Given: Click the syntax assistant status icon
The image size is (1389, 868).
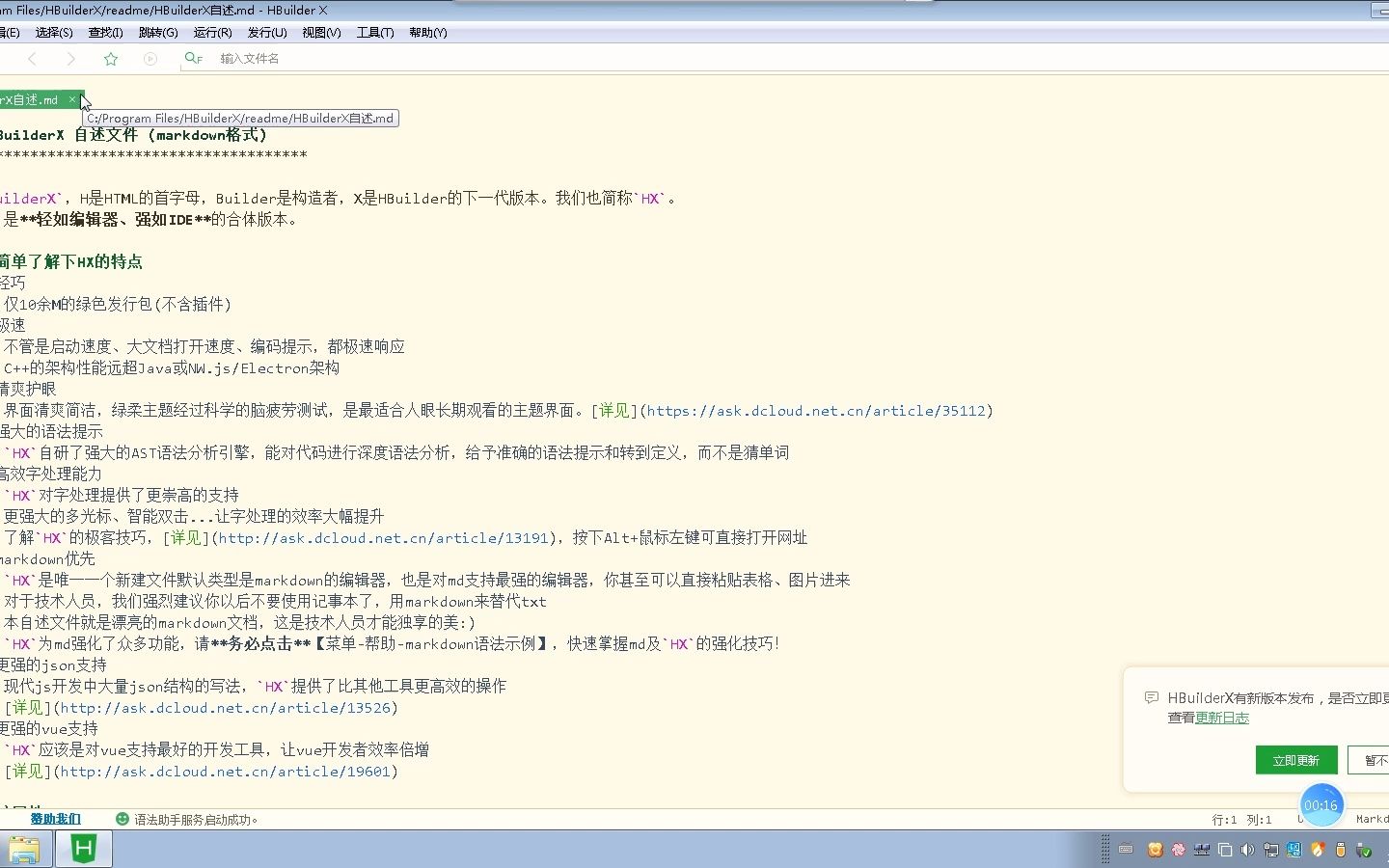Looking at the screenshot, I should pos(122,819).
